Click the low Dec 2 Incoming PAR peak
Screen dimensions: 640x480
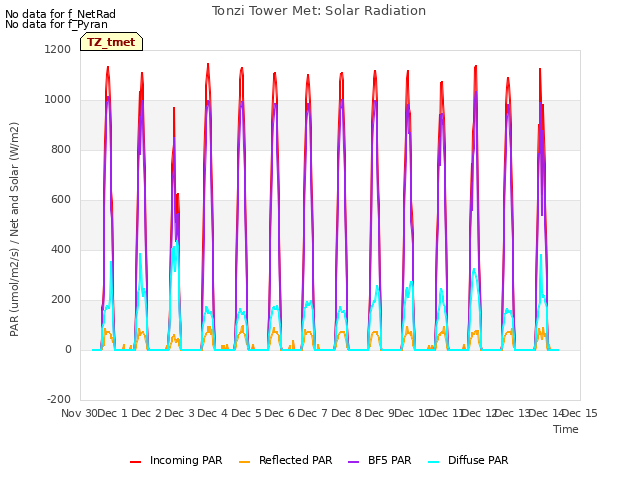coord(174,108)
